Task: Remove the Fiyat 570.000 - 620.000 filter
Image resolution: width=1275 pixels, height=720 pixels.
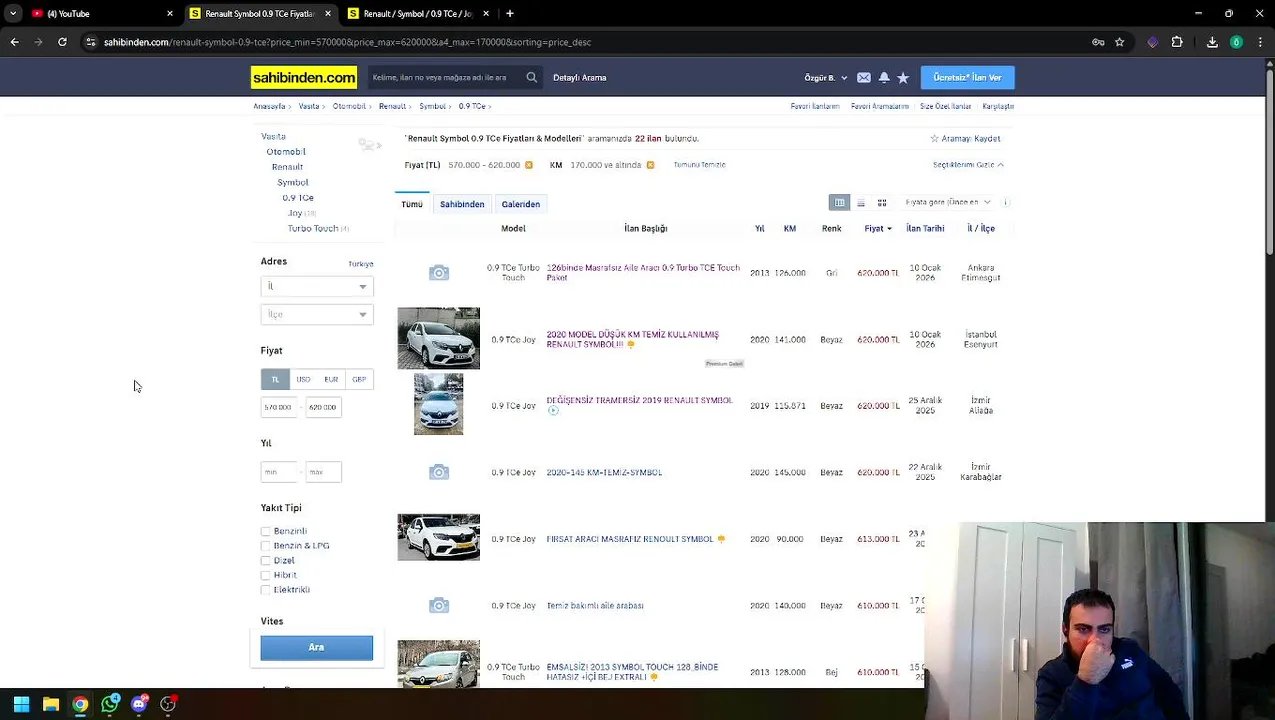Action: (x=529, y=165)
